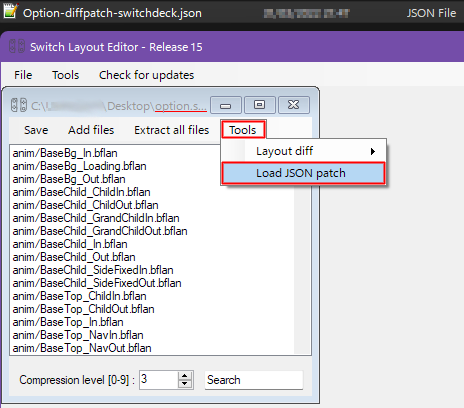Minimize the option.szs child window
The image size is (464, 408).
(226, 105)
